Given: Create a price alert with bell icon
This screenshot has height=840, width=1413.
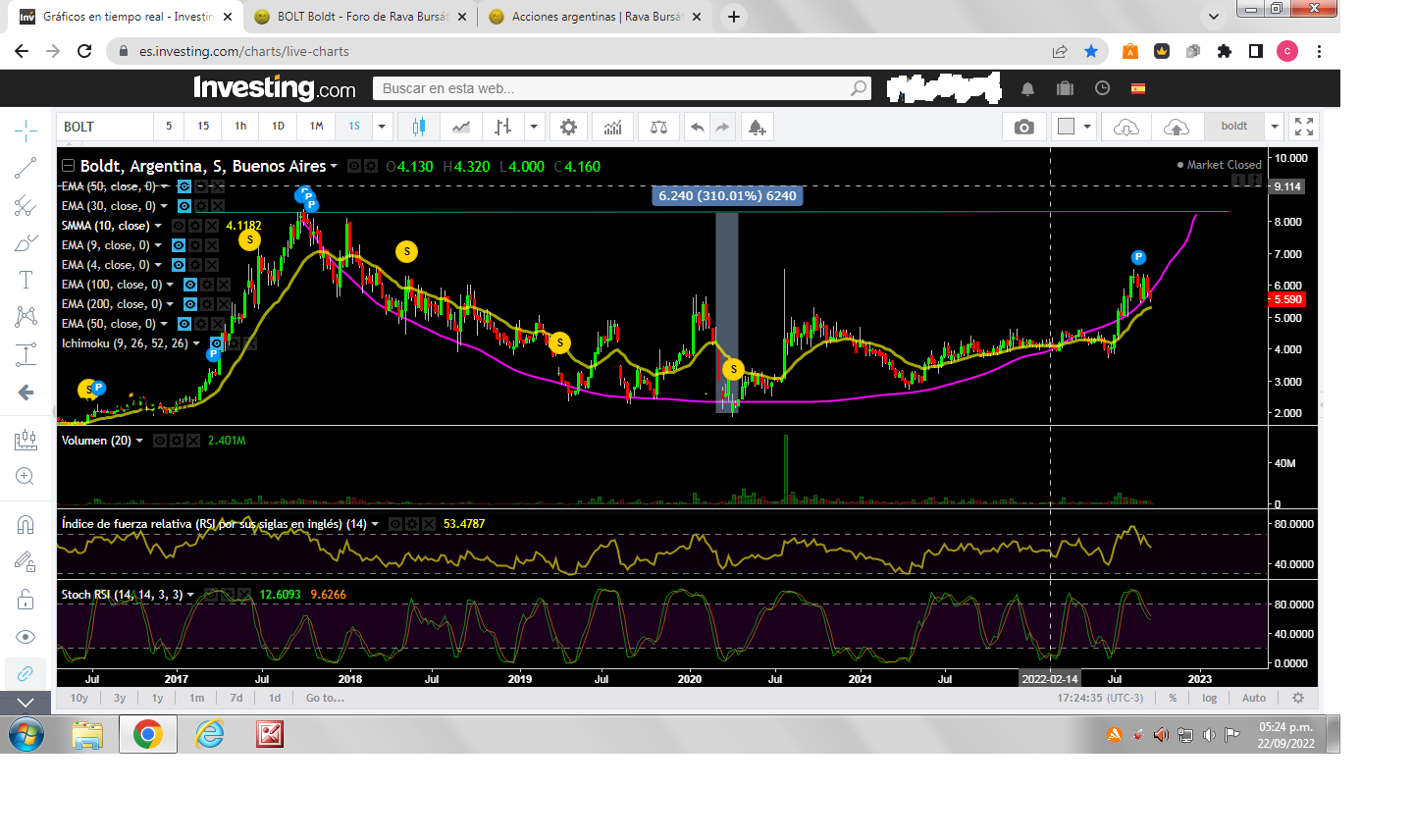Looking at the screenshot, I should (757, 127).
